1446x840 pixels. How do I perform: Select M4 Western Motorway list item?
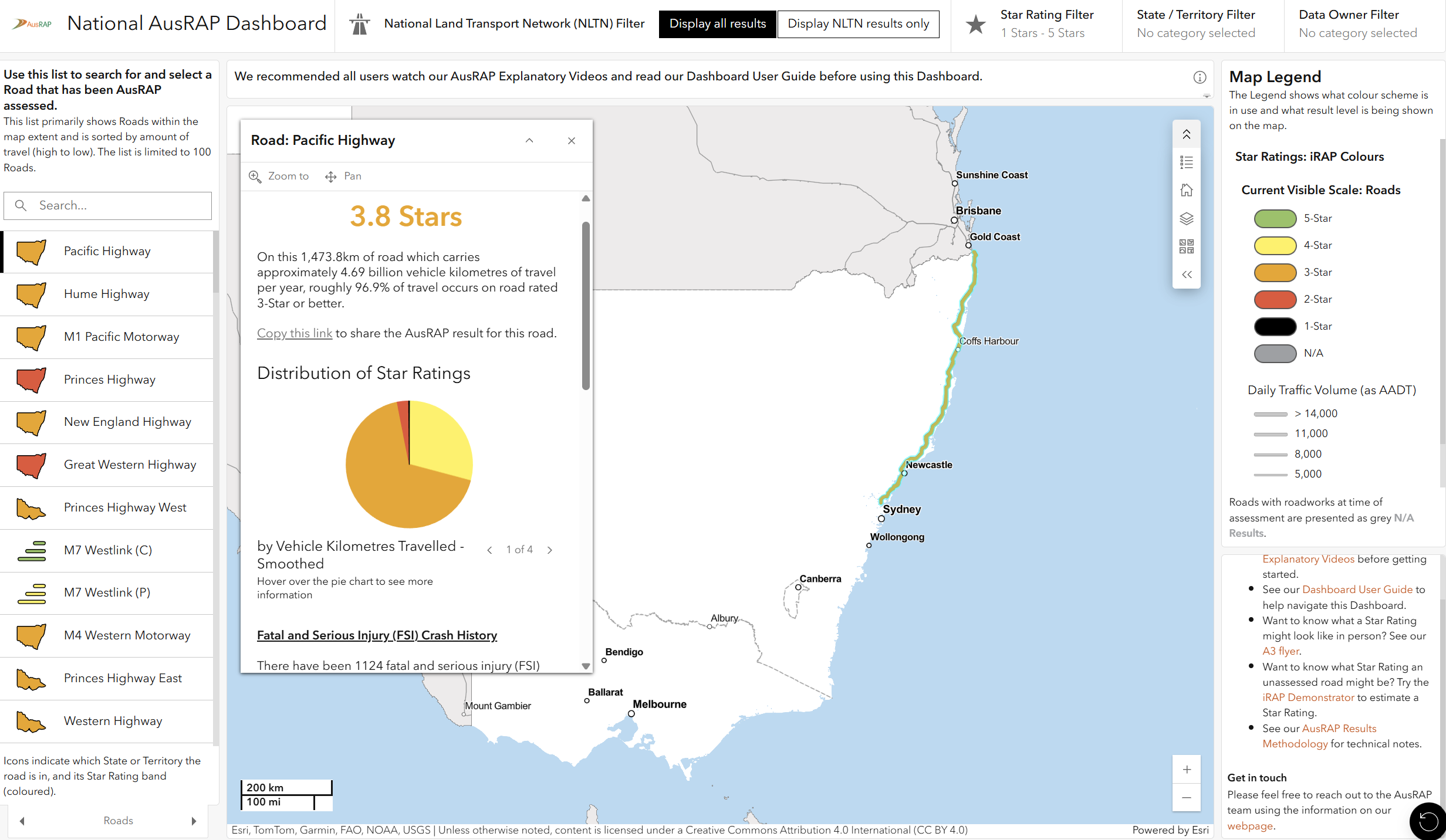[106, 636]
